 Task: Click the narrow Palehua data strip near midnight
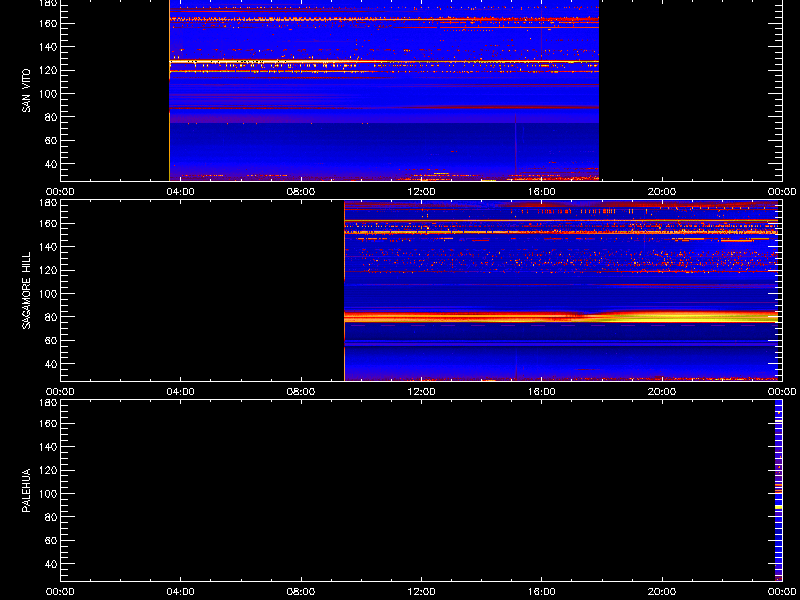pos(779,490)
